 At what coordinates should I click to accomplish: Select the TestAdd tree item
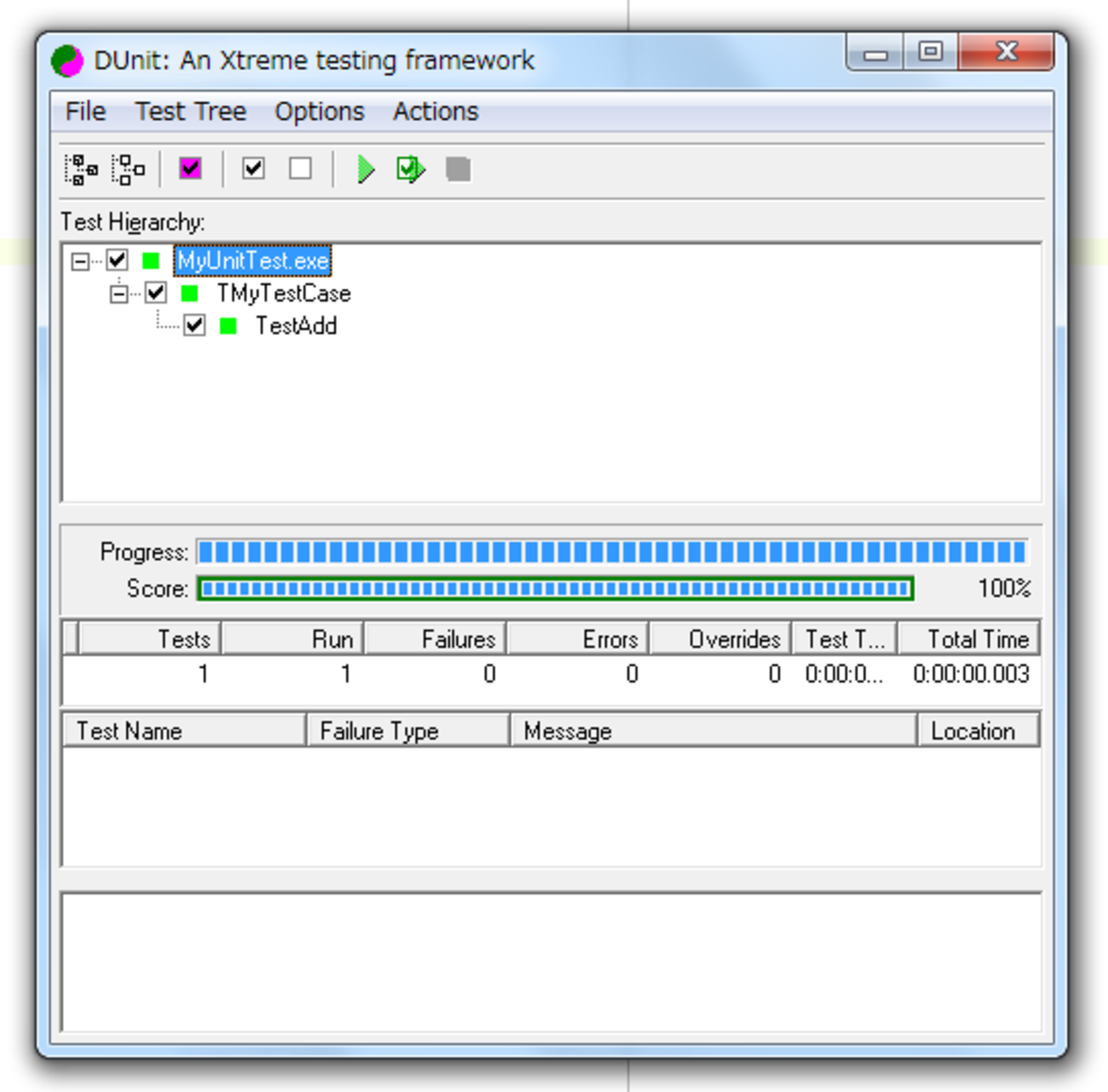pos(296,326)
